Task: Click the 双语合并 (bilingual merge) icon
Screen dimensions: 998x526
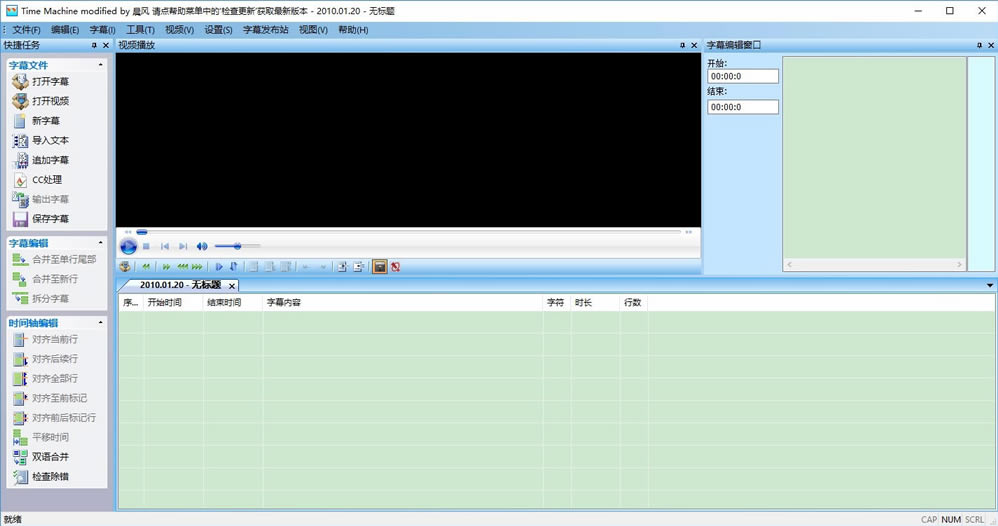Action: [20, 457]
